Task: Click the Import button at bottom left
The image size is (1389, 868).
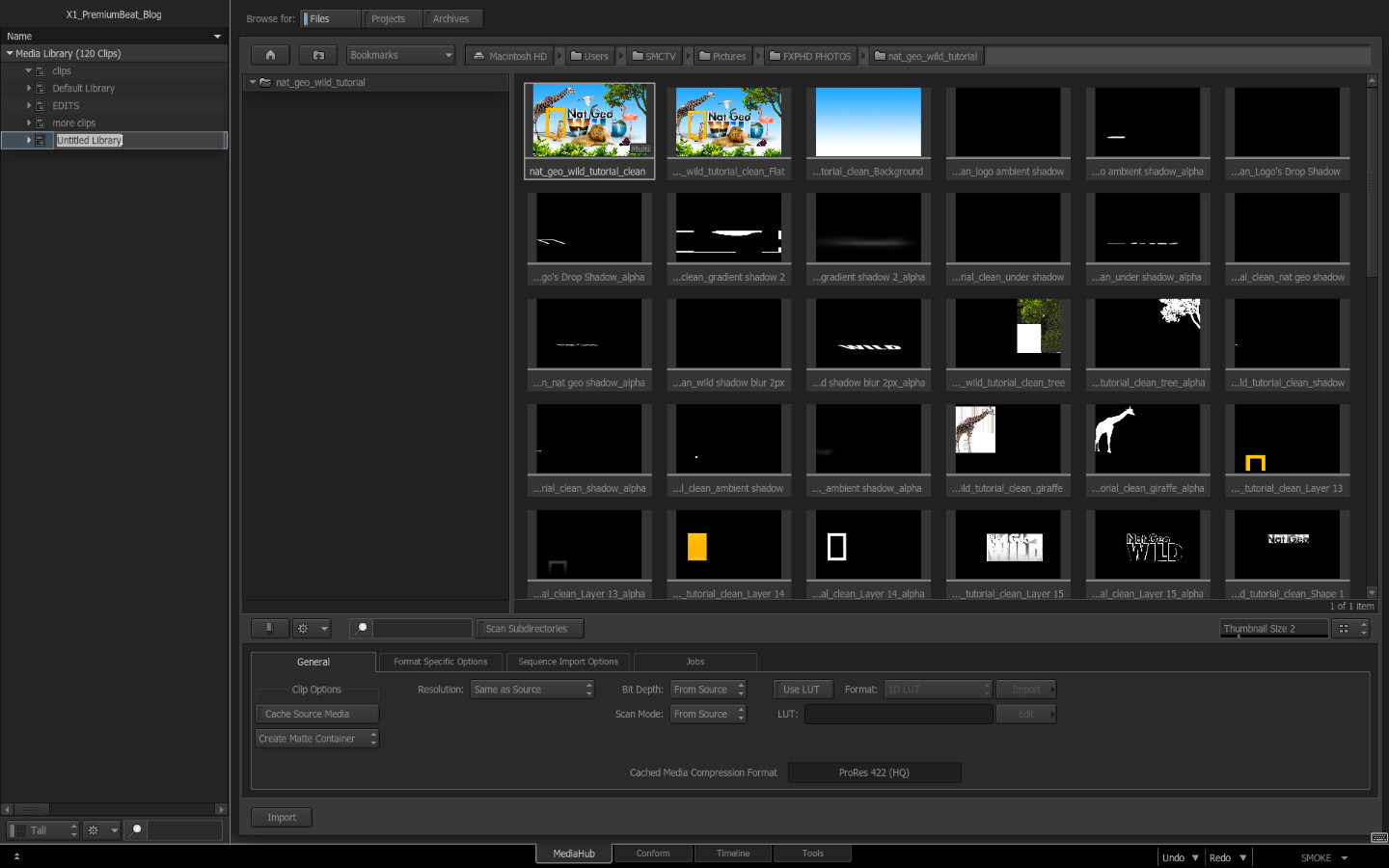Action: pos(282,818)
